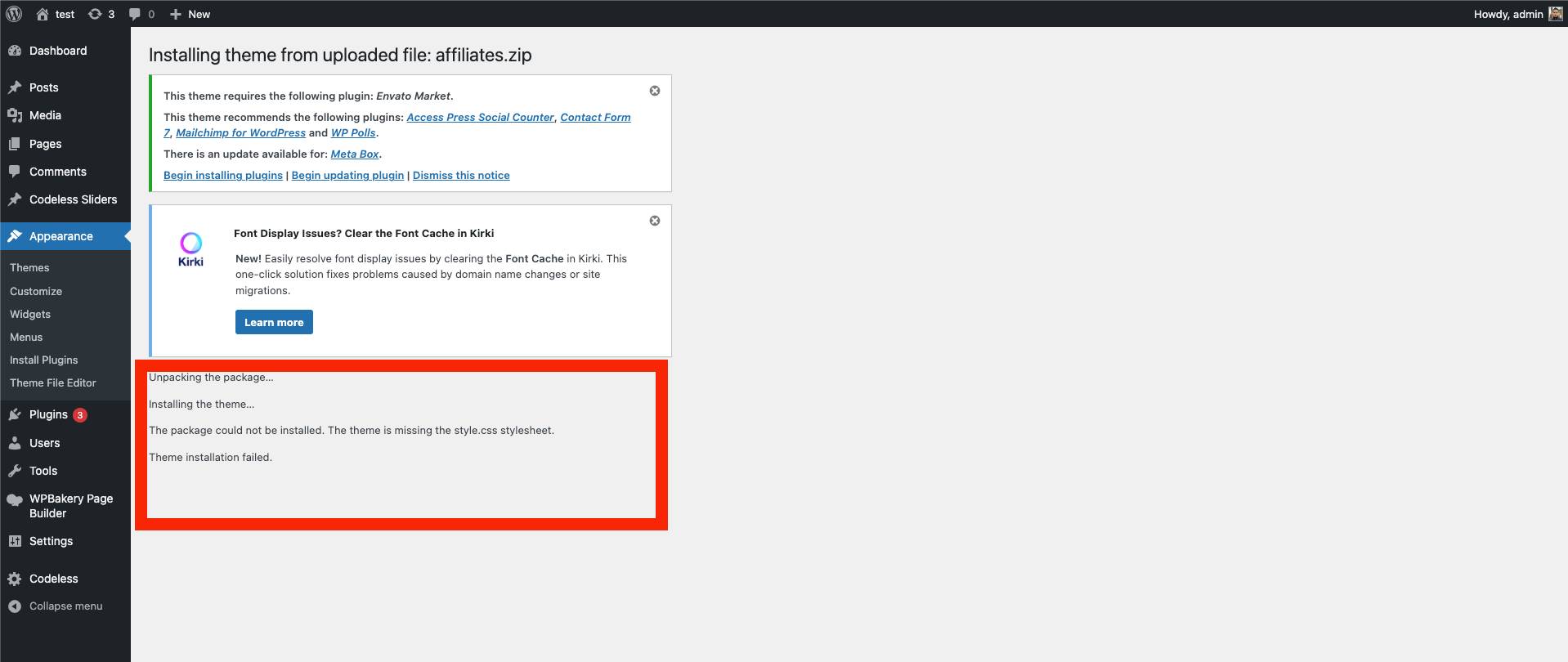1568x662 pixels.
Task: Dismiss the Kirki font cache notice
Action: [655, 221]
